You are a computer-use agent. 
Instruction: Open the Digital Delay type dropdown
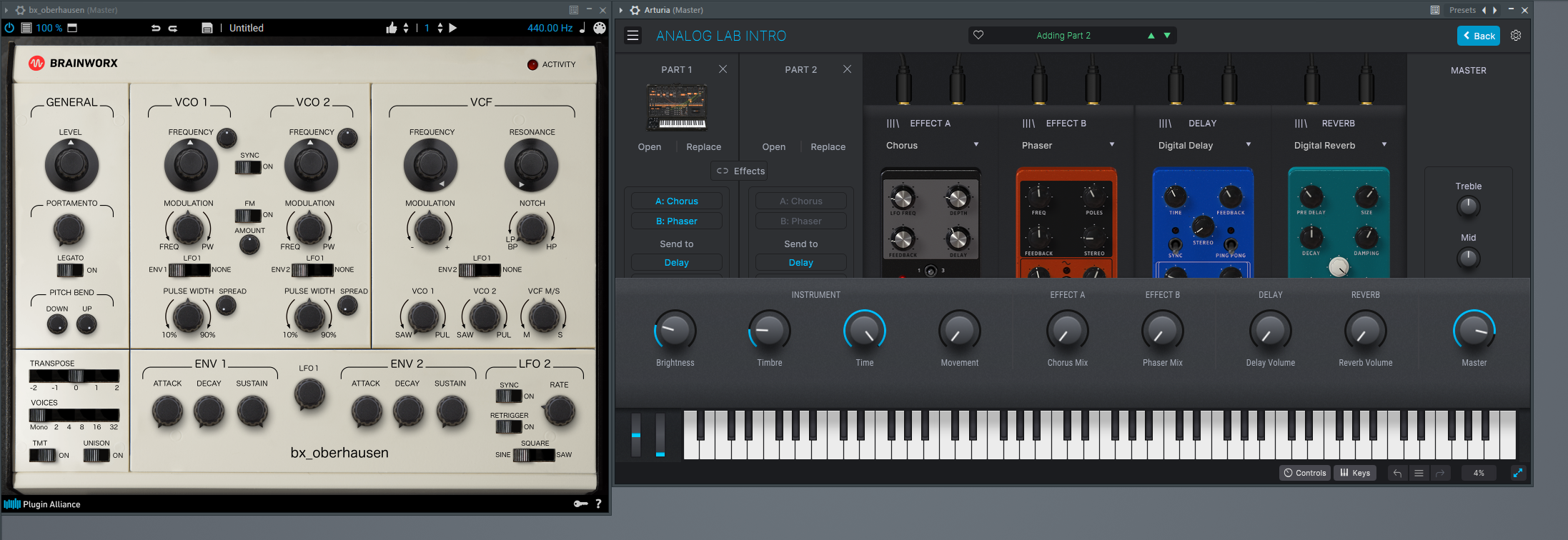click(x=1204, y=145)
